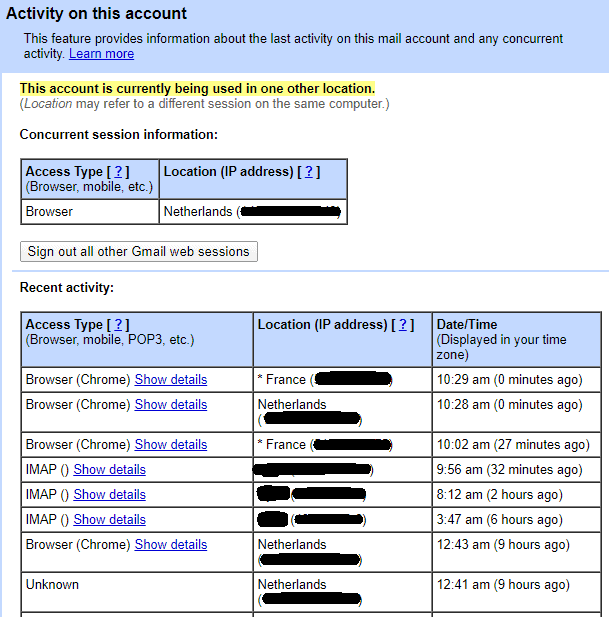The image size is (609, 617).
Task: Open Access Type help in Concurrent session table
Action: (118, 172)
